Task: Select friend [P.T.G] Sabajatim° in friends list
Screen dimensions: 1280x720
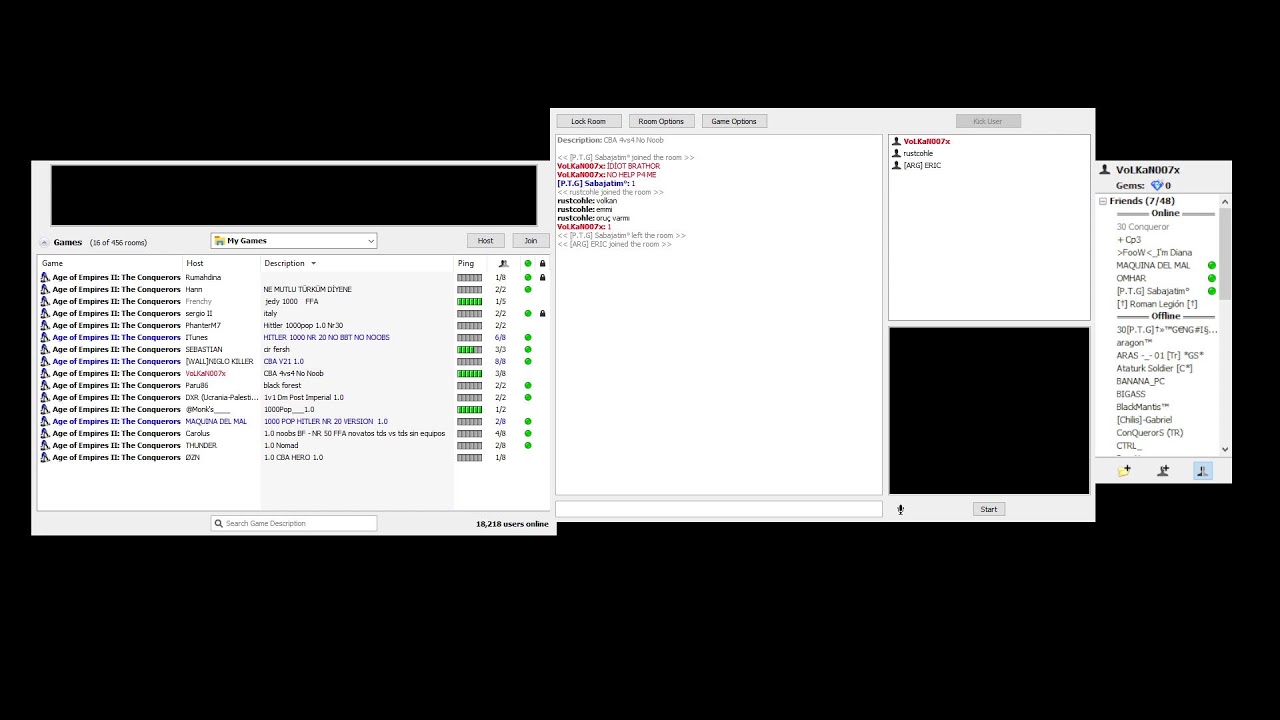Action: (x=1153, y=291)
